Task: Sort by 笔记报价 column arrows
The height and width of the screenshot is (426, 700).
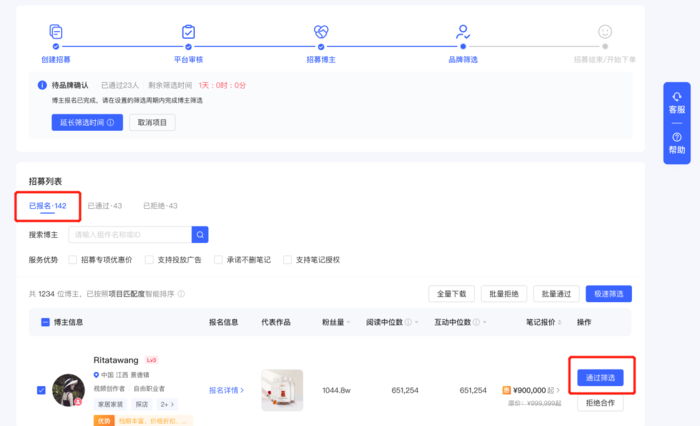Action: click(561, 323)
